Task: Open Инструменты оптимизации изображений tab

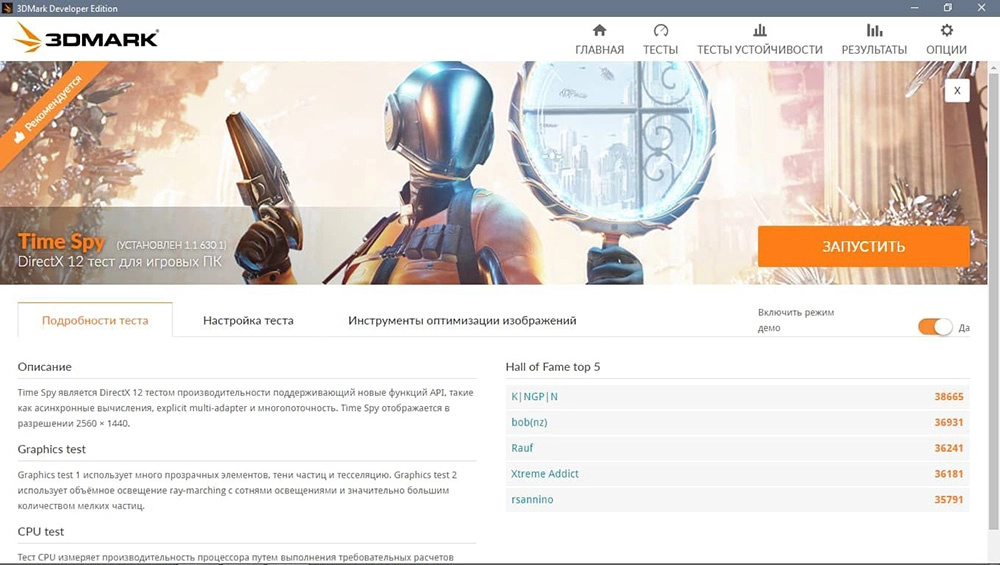Action: (462, 321)
